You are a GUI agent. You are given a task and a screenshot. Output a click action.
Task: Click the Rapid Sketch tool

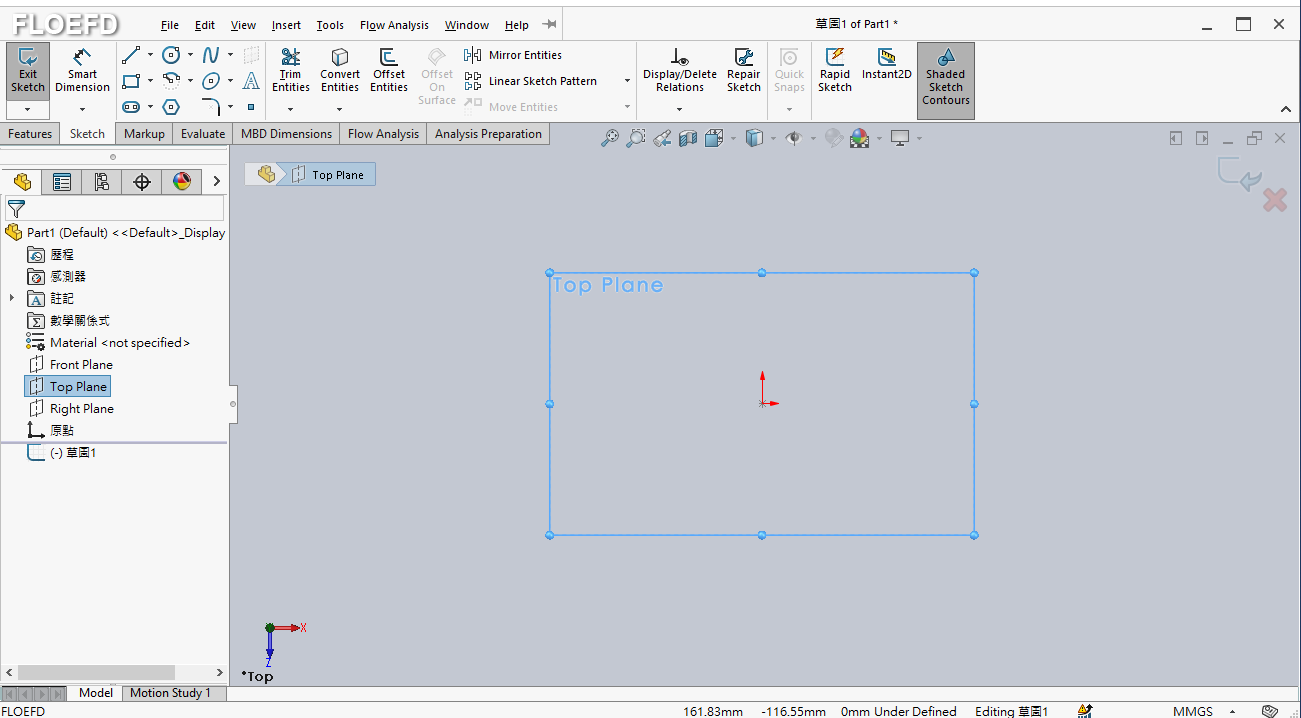coord(835,70)
